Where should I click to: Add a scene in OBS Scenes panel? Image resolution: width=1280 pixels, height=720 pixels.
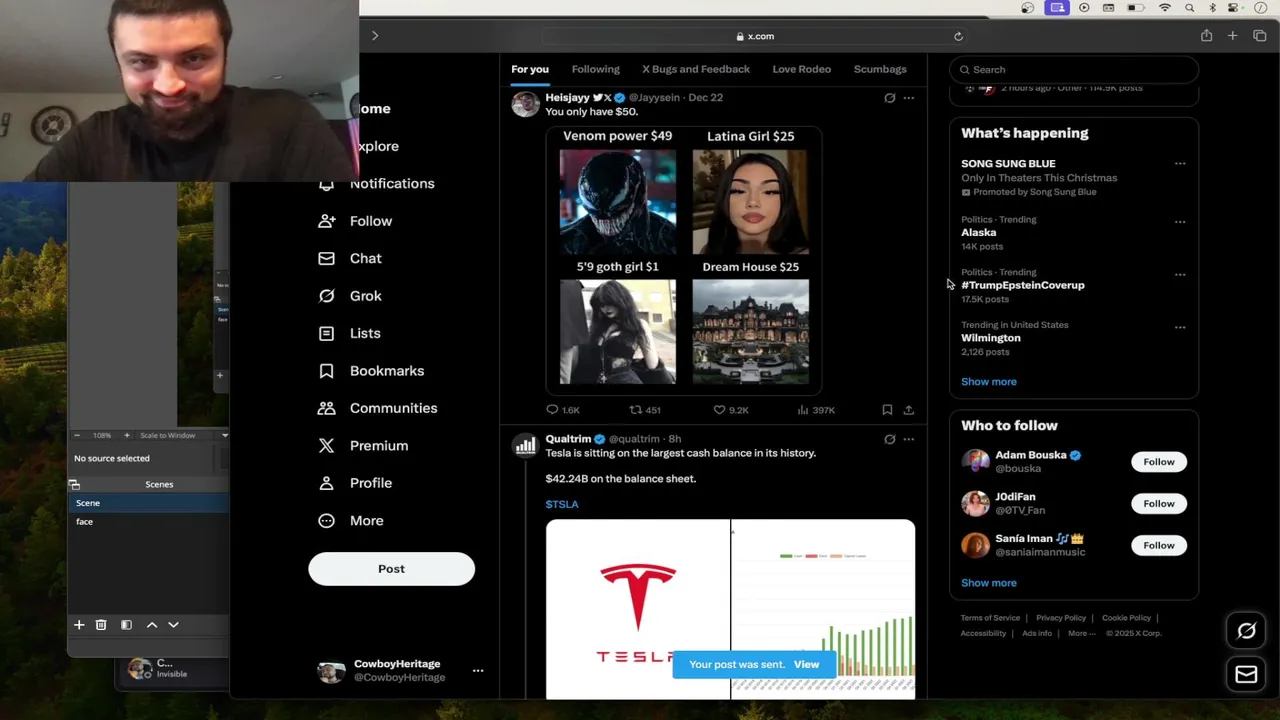pos(79,625)
